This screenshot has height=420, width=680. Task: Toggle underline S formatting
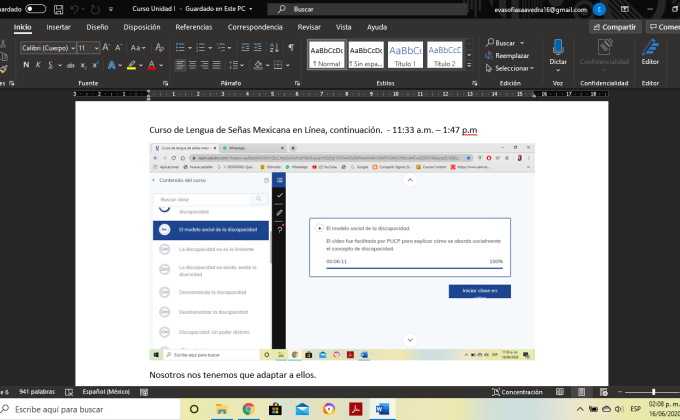(x=50, y=65)
